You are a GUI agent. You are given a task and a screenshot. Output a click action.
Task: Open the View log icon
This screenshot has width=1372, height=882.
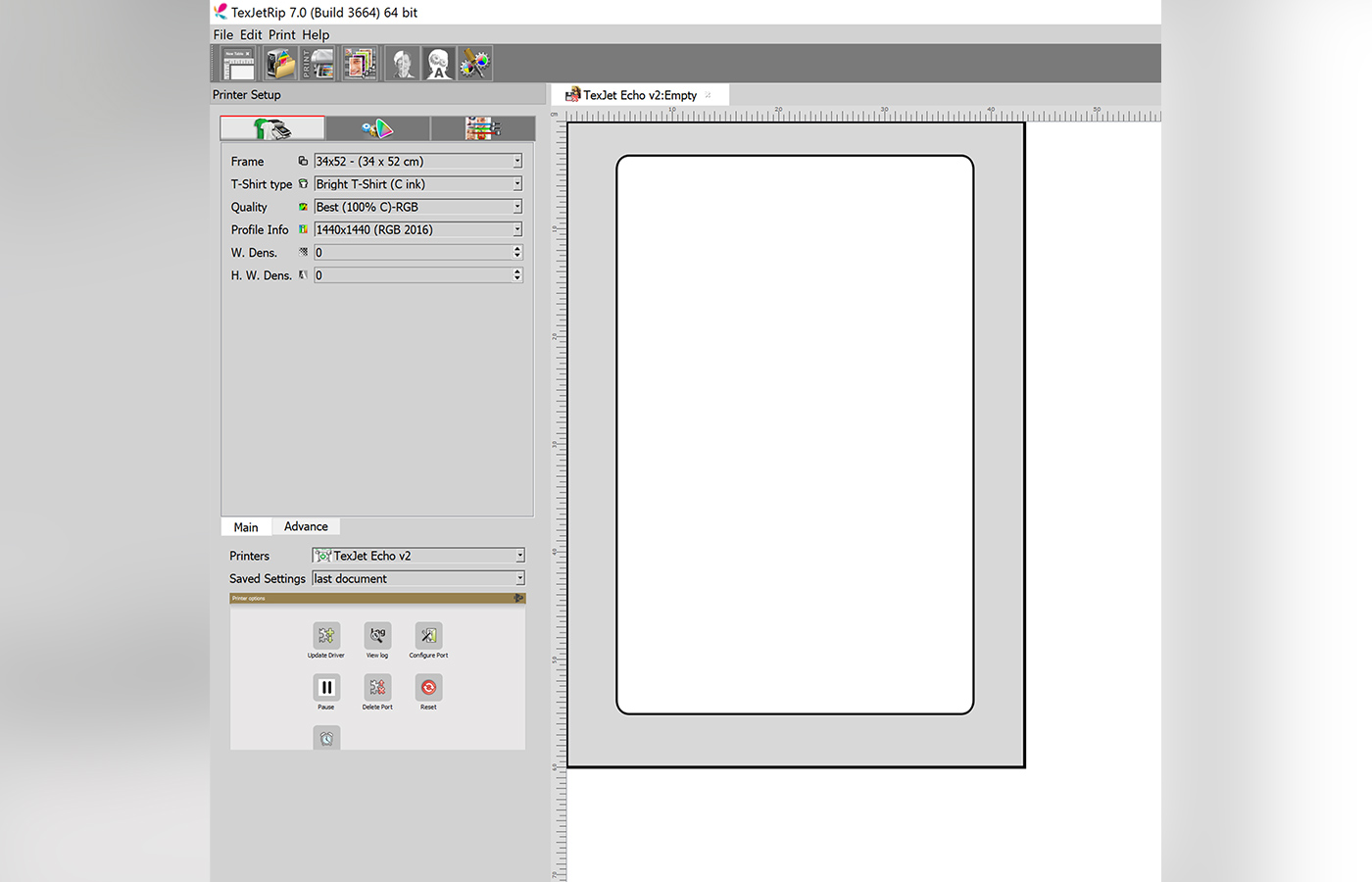377,636
